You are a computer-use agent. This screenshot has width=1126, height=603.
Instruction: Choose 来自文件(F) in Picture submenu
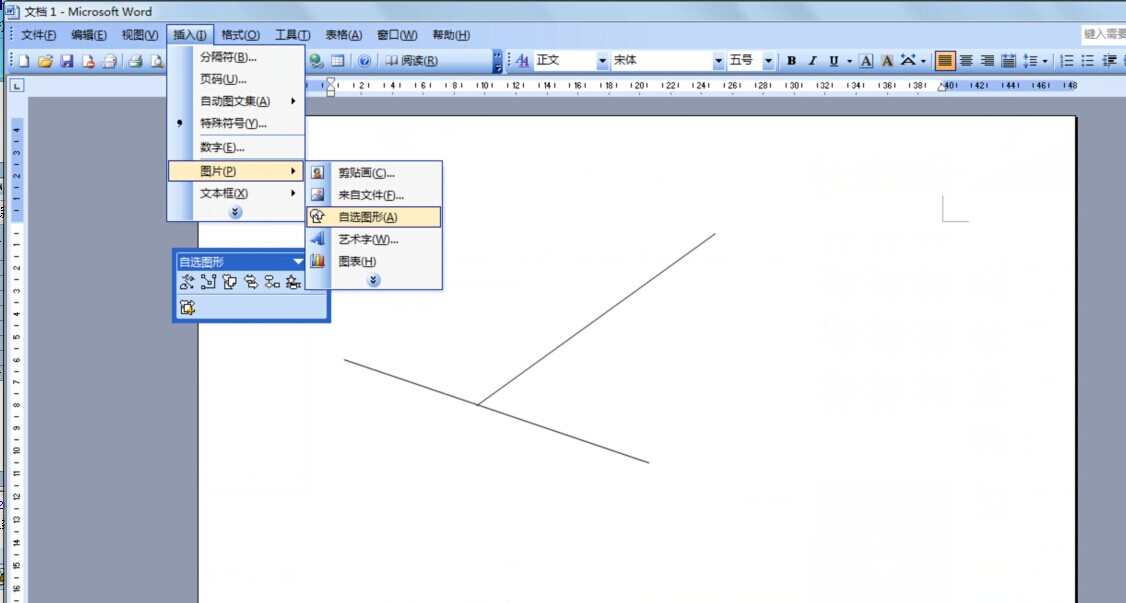point(373,195)
